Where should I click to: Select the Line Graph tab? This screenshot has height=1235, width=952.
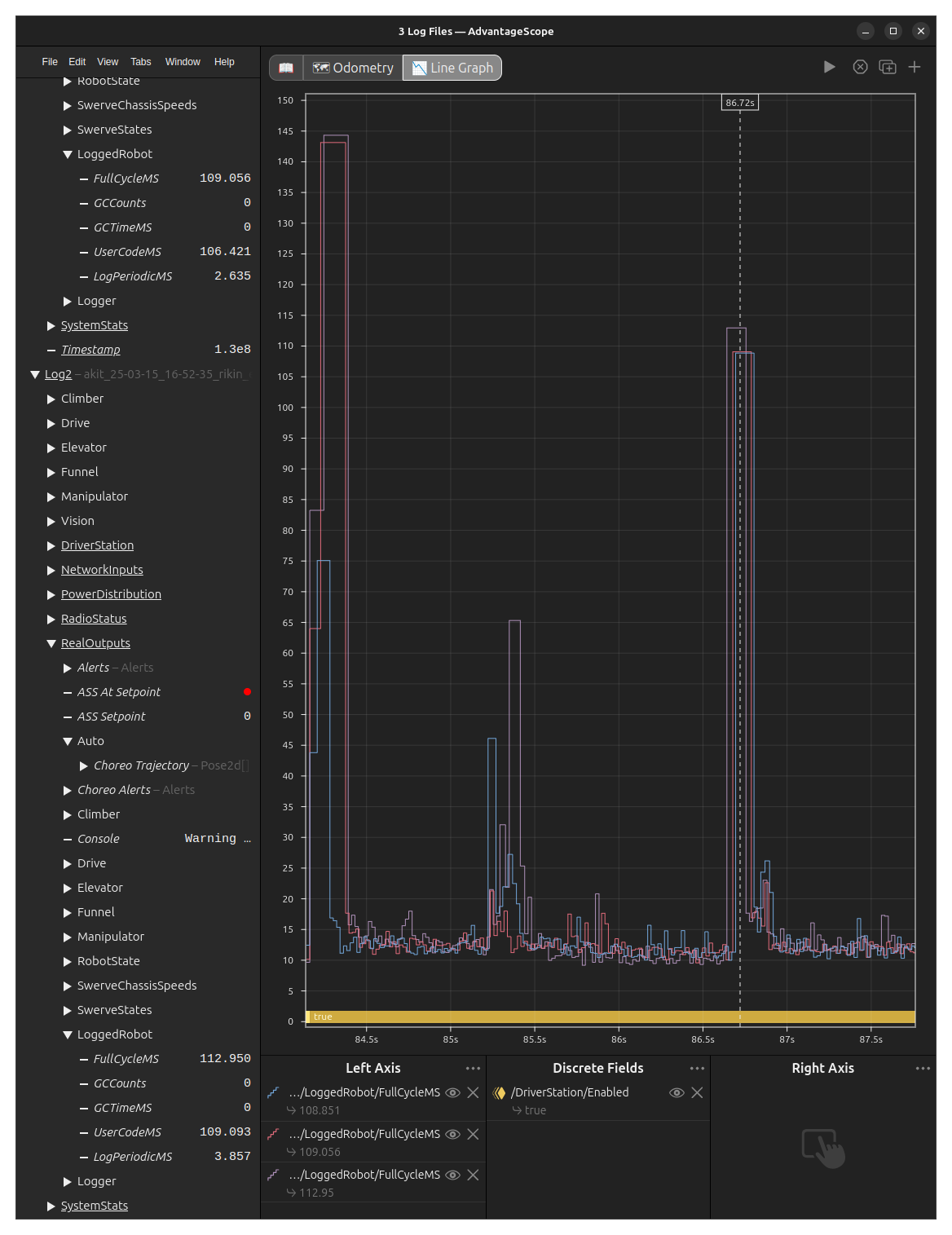pos(452,68)
